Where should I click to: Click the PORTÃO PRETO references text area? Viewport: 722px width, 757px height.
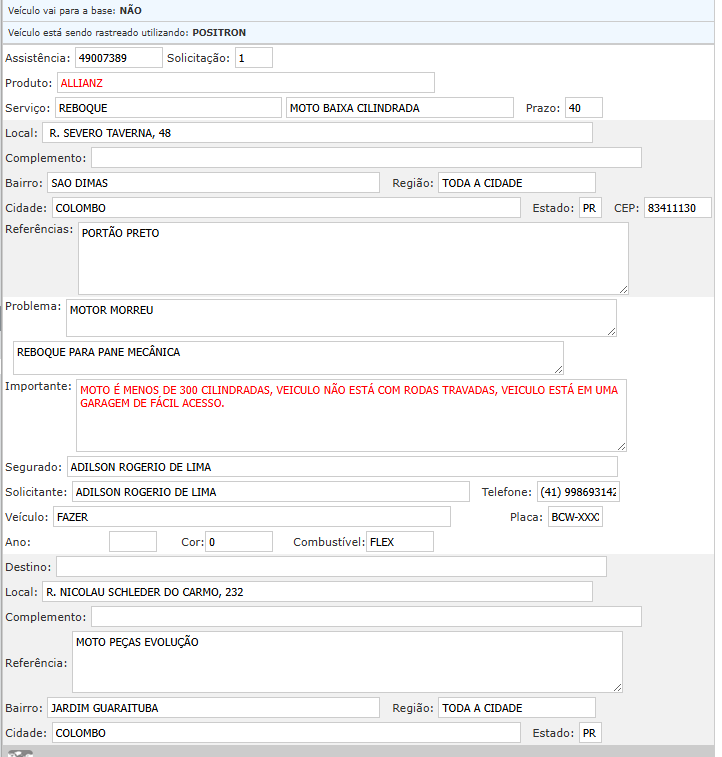(x=352, y=258)
